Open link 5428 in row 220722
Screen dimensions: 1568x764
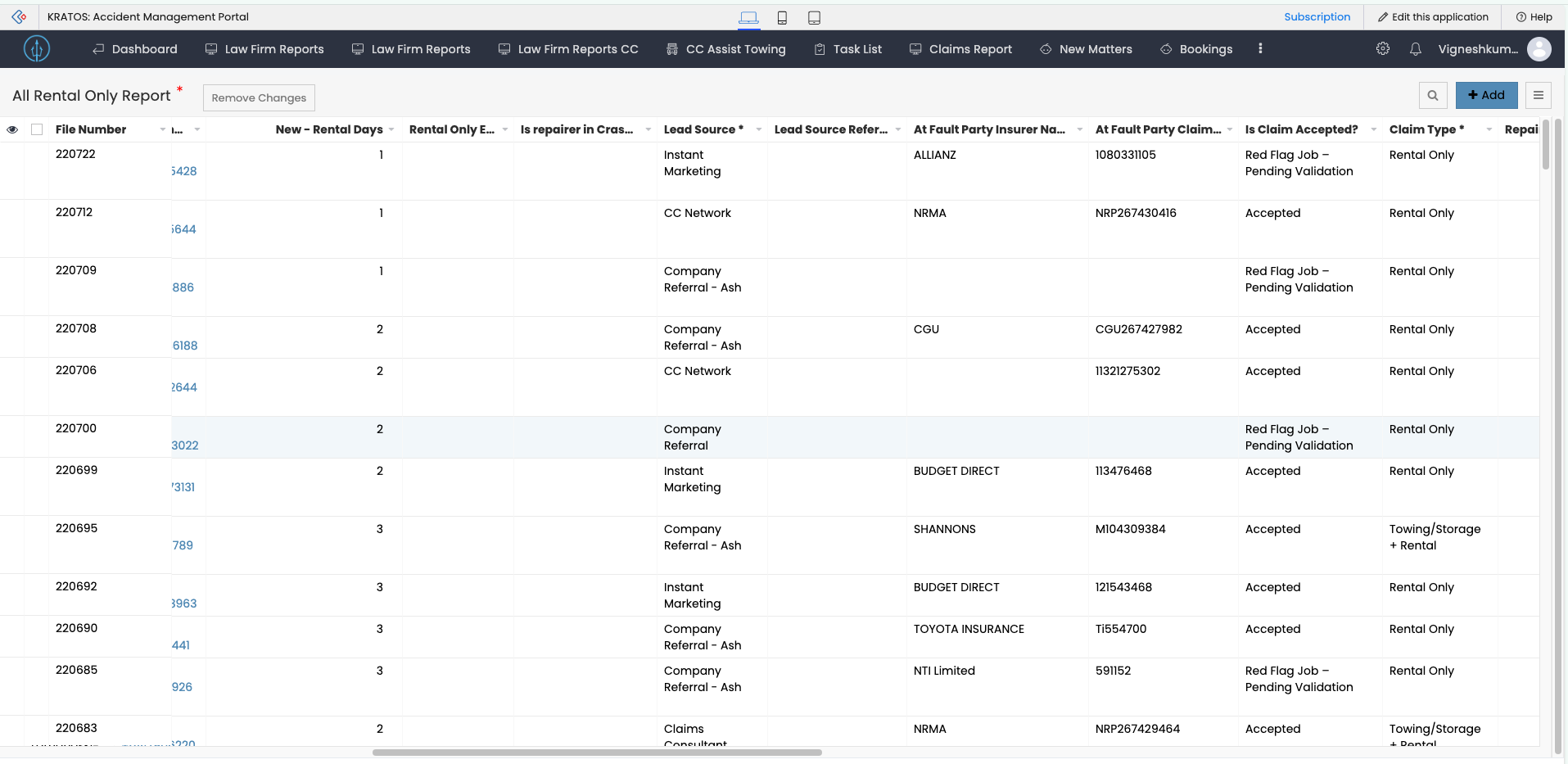coord(184,171)
